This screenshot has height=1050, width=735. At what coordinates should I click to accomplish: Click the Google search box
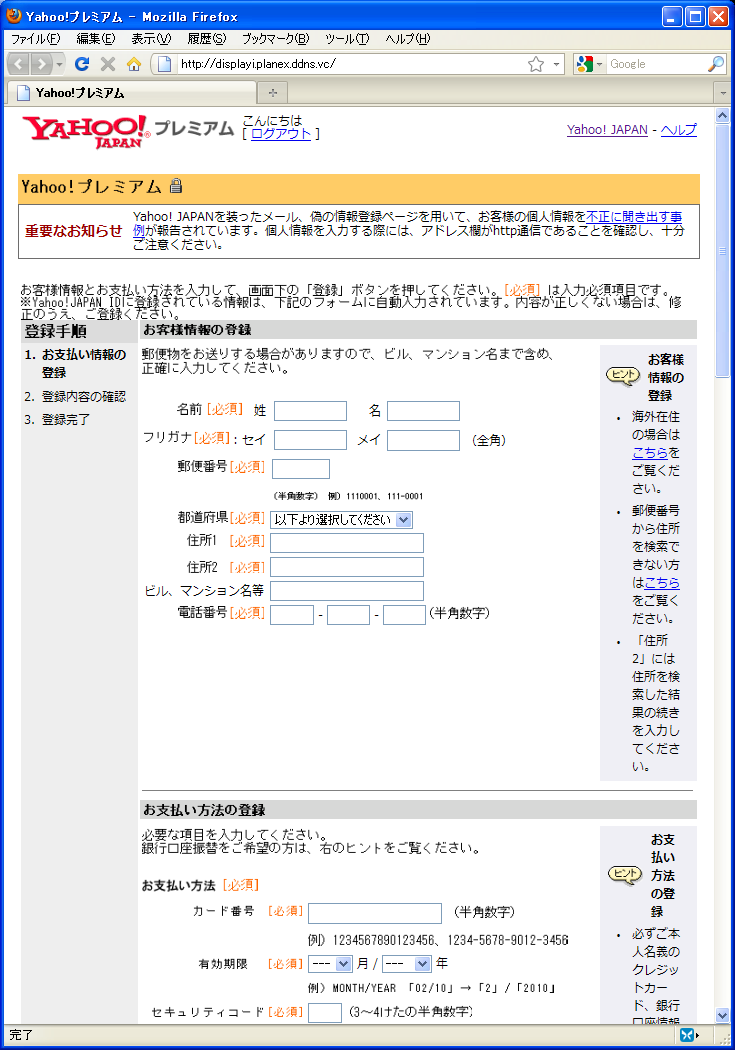[656, 64]
